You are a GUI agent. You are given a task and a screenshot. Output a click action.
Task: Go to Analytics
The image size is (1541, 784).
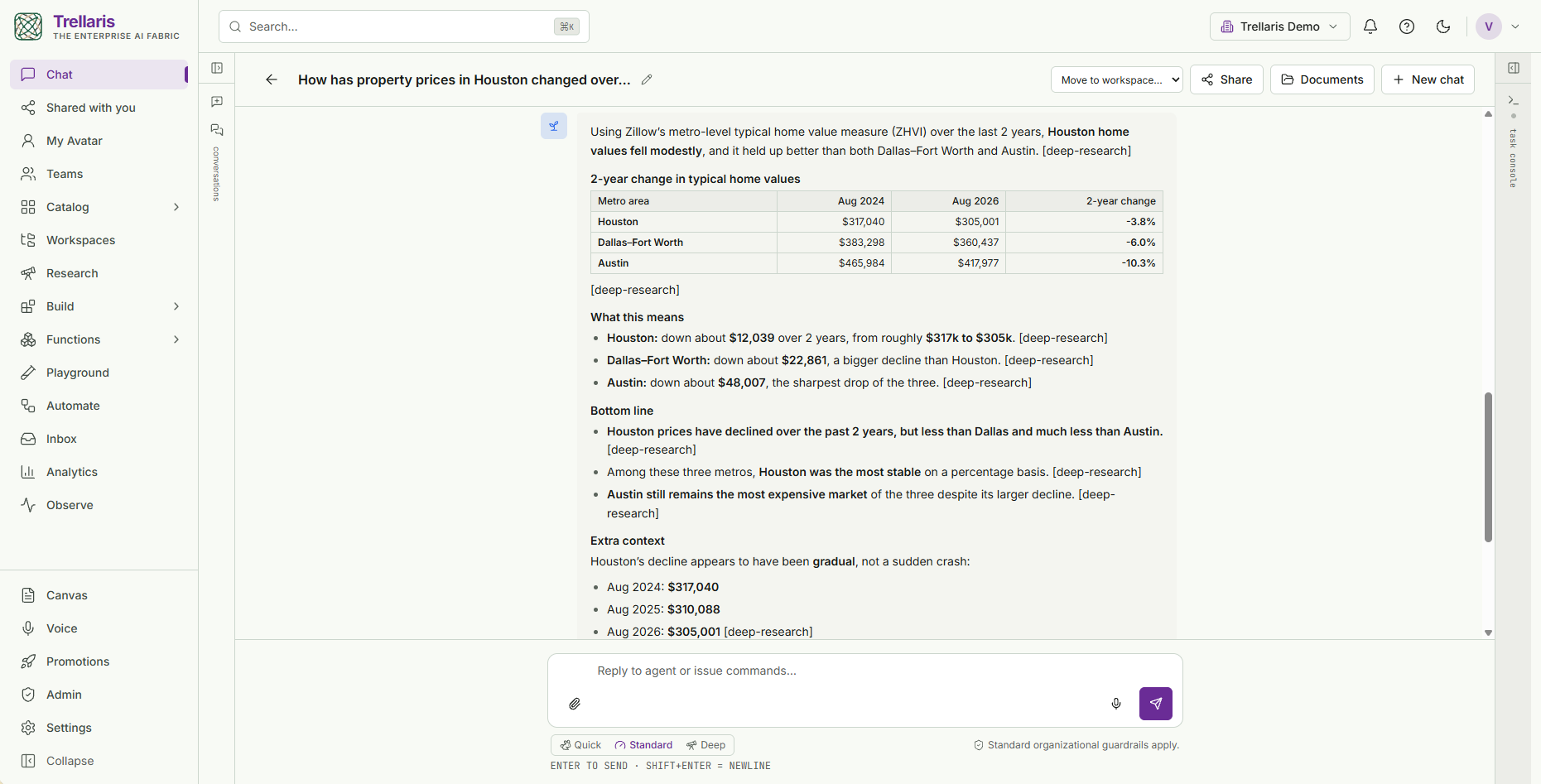(99, 472)
